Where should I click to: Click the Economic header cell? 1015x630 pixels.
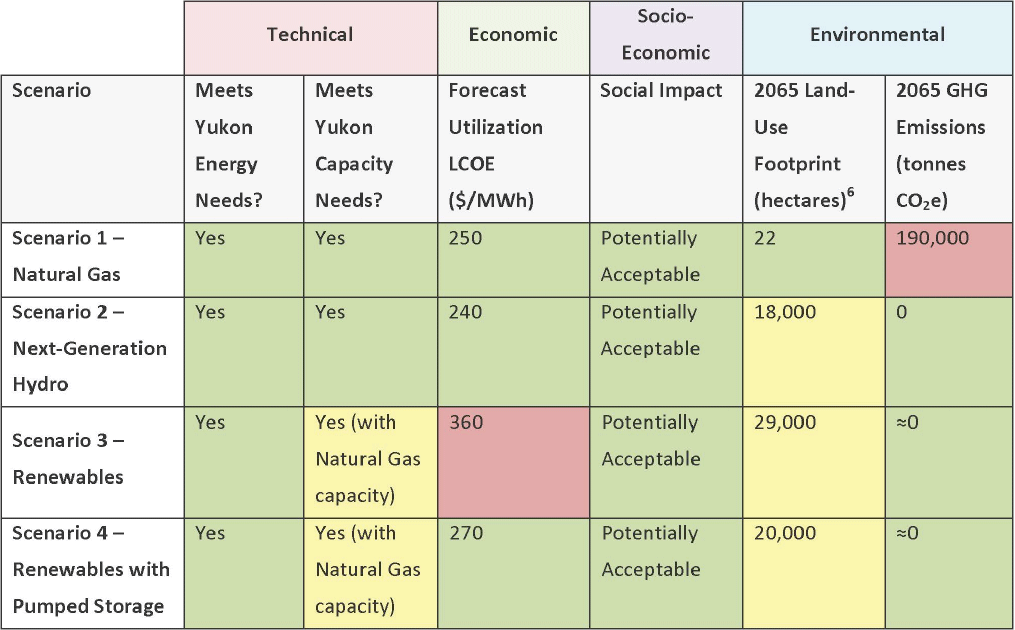[513, 35]
